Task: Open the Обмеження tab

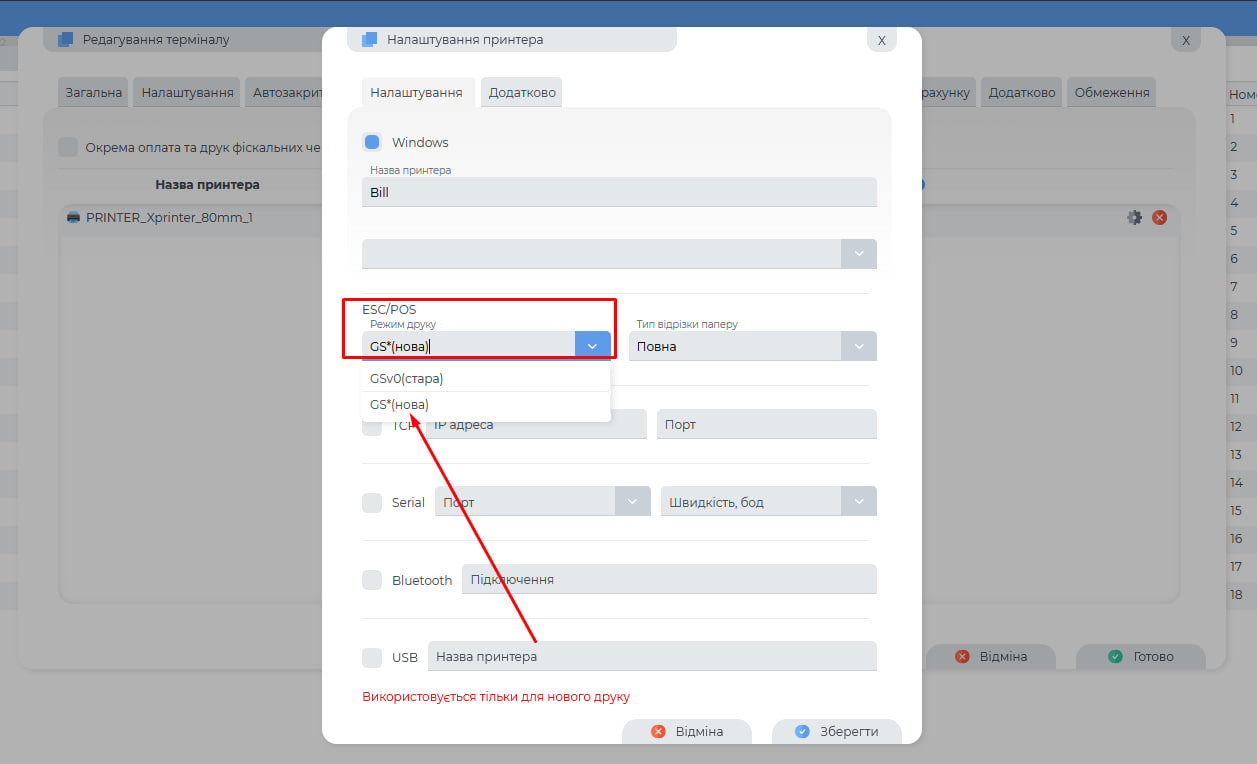Action: pyautogui.click(x=1111, y=93)
